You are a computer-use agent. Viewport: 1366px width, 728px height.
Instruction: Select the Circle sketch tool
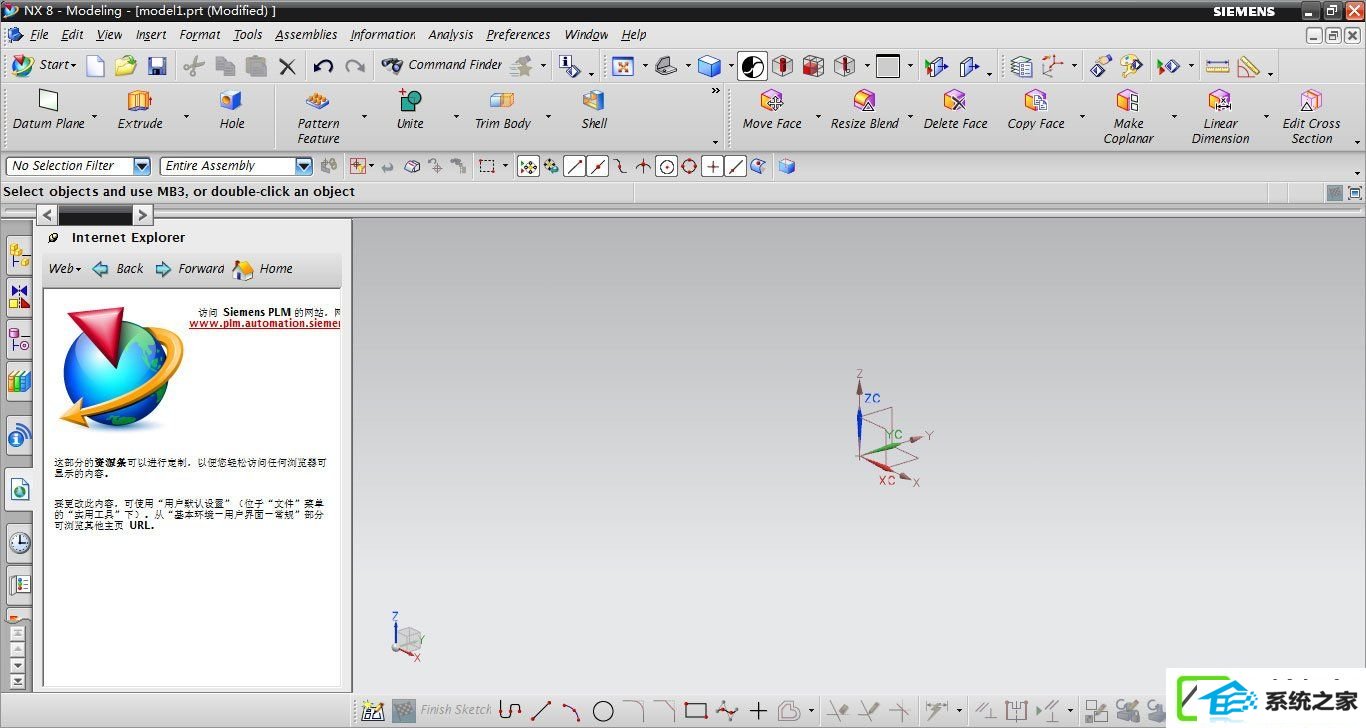pyautogui.click(x=603, y=711)
